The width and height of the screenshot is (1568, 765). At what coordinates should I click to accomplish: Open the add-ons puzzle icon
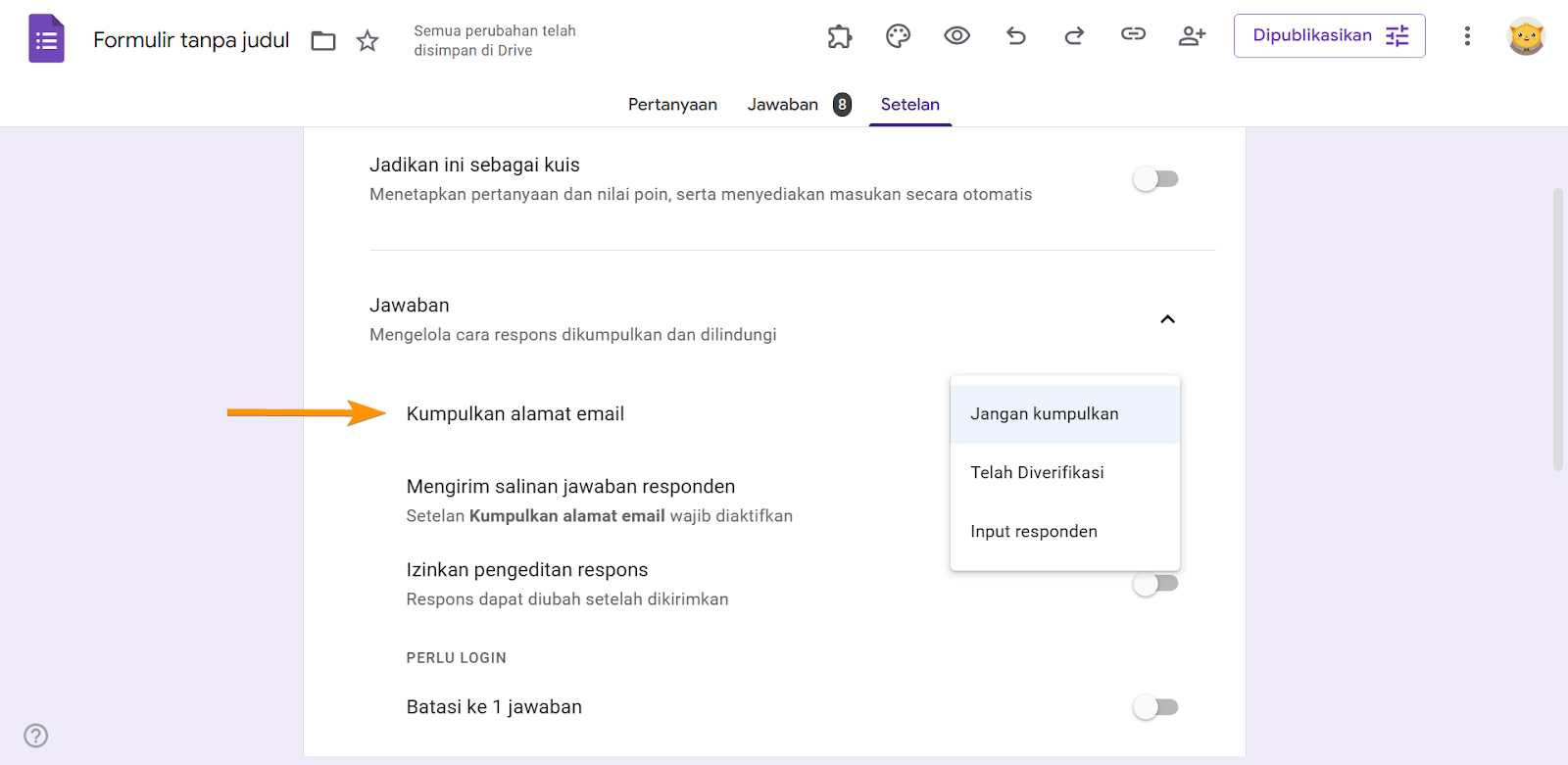[840, 36]
